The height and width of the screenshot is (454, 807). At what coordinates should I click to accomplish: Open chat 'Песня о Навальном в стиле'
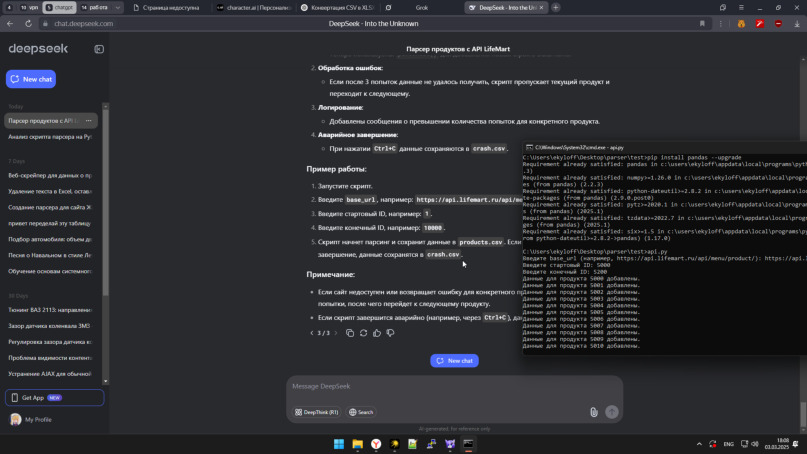click(50, 255)
